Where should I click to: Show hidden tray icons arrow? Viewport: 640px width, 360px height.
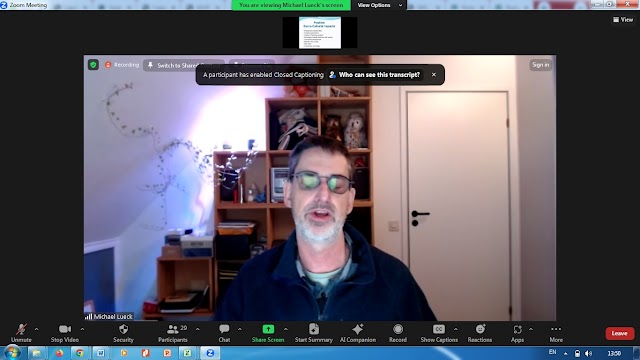coord(566,353)
